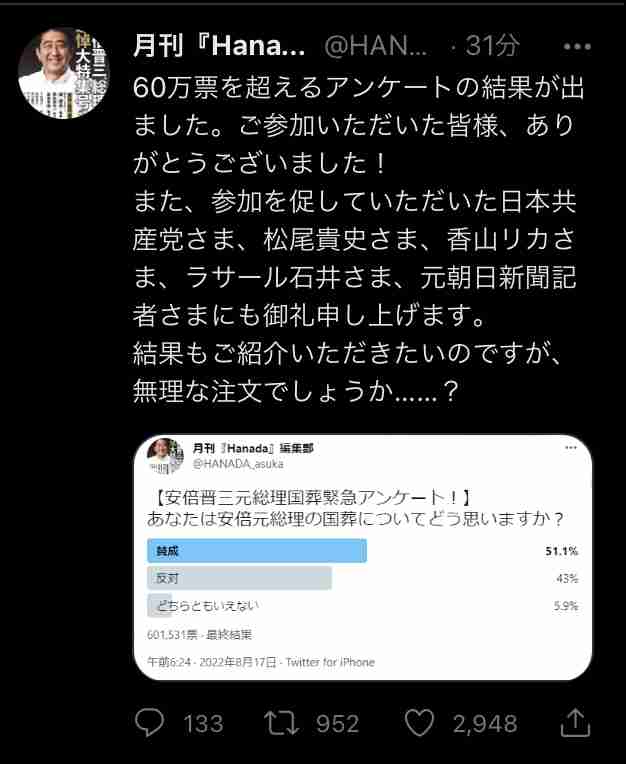The image size is (626, 764).
Task: Open the share upload icon
Action: point(575,723)
